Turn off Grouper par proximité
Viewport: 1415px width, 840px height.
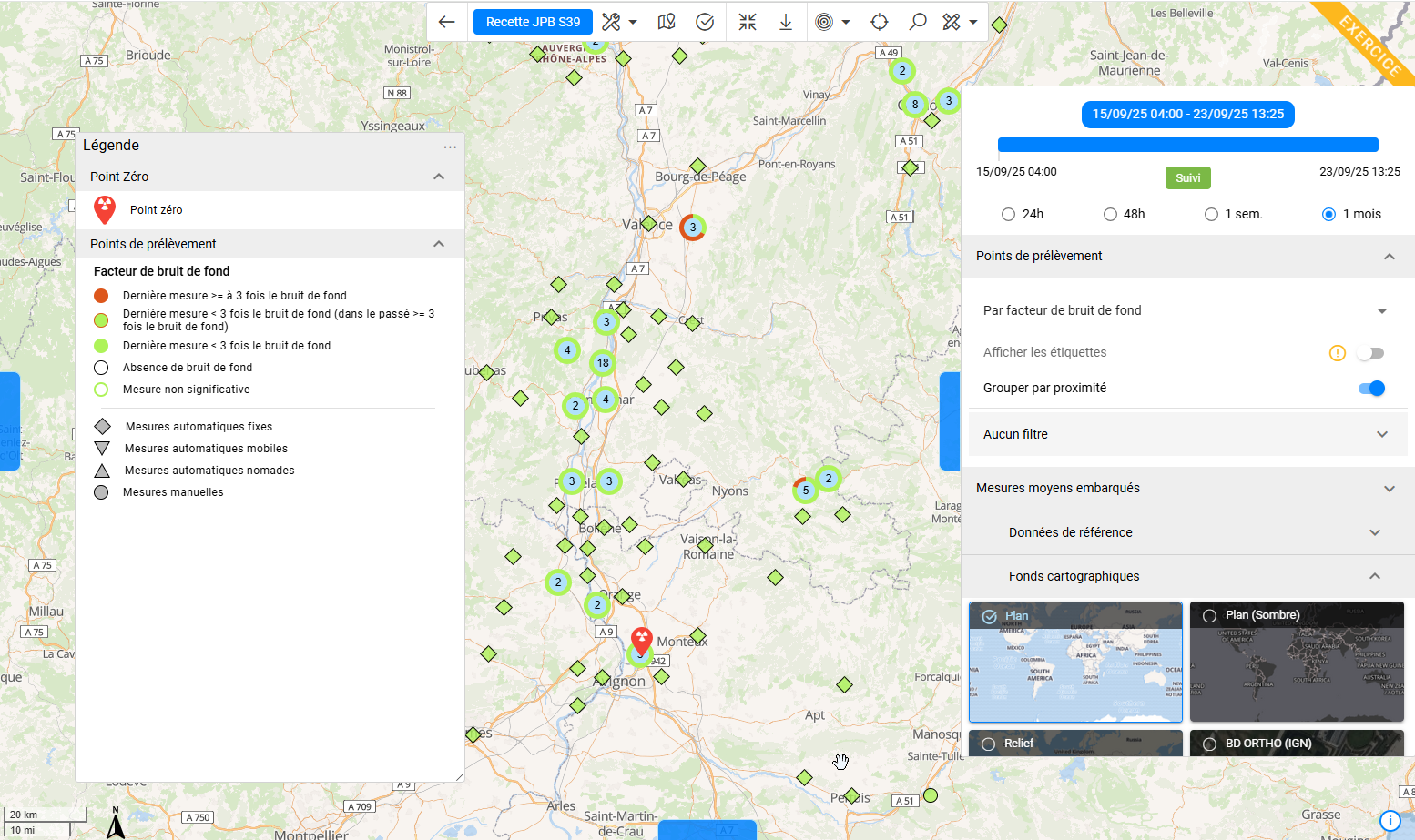(1370, 389)
